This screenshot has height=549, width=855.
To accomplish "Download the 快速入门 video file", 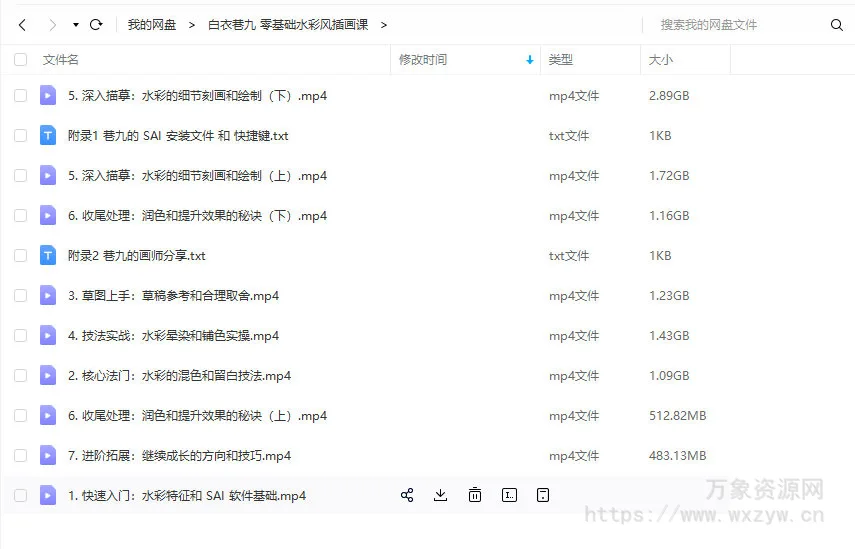I will tap(441, 495).
